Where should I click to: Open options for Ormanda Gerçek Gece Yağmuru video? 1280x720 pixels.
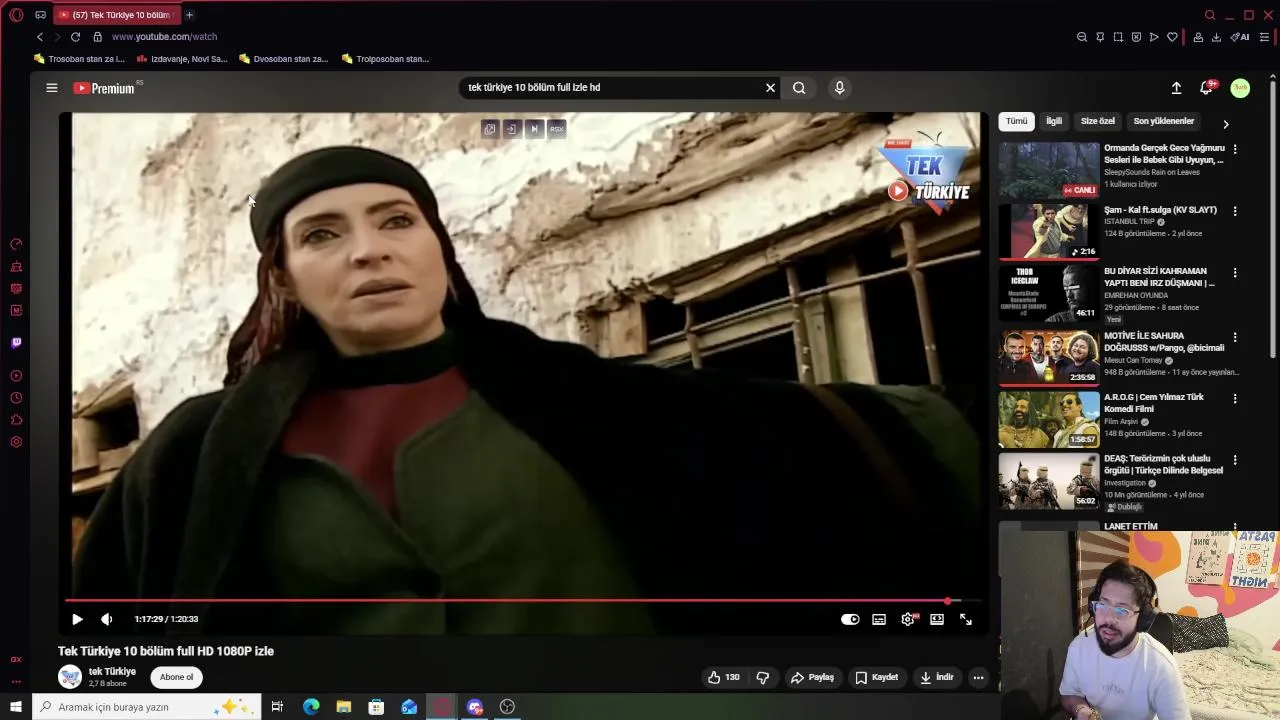tap(1235, 149)
